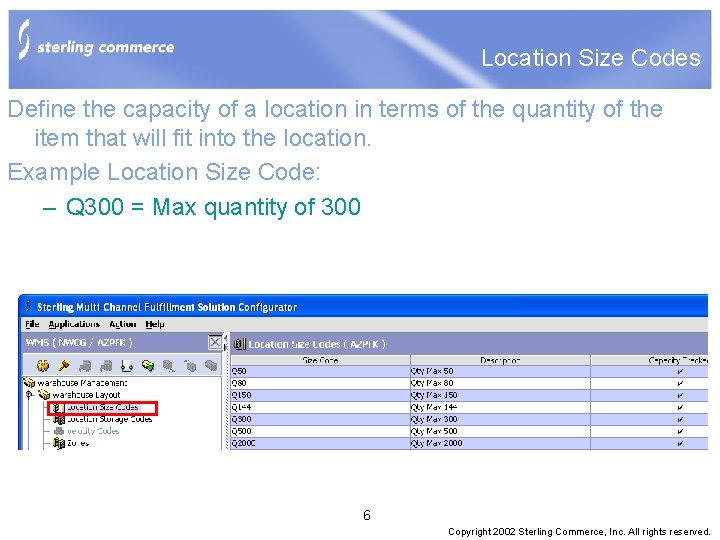This screenshot has width=720, height=540.
Task: Click the 'Qty Max 80' description cell
Action: pyautogui.click(x=500, y=383)
